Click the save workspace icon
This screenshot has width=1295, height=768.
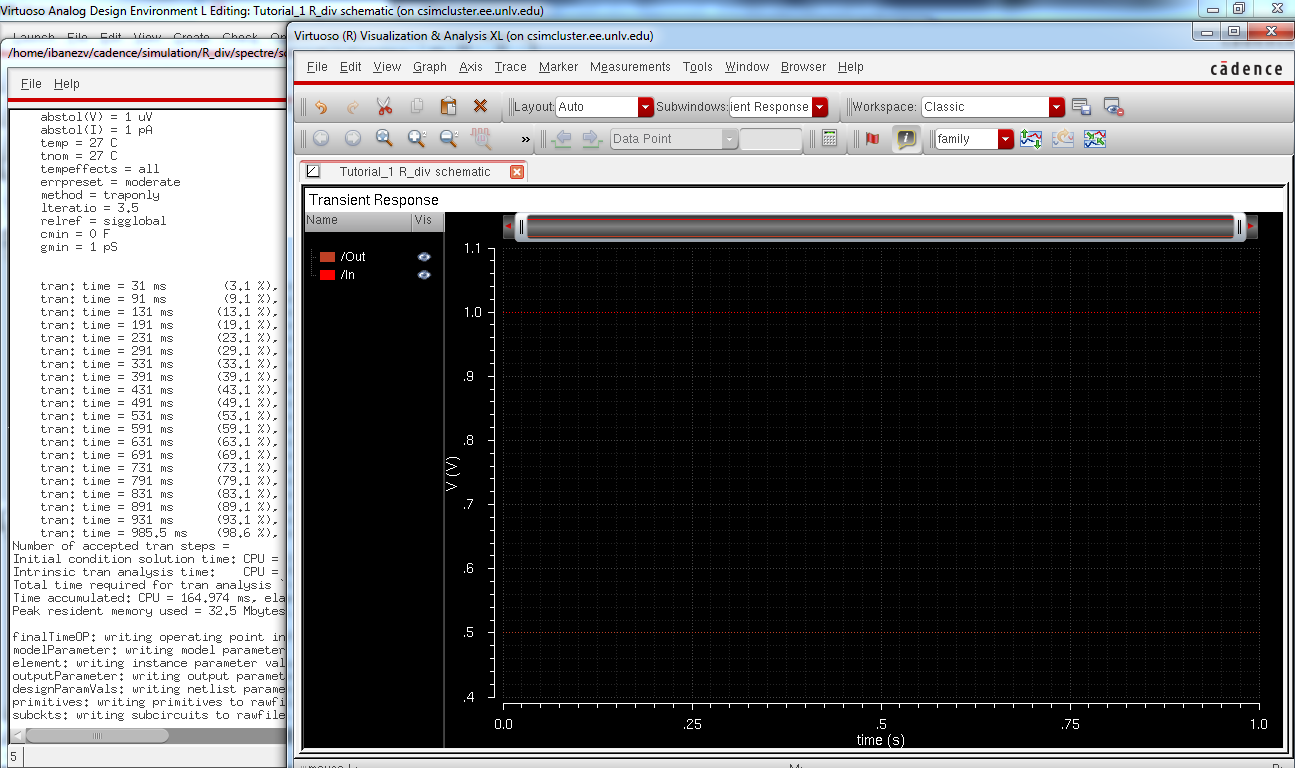[1081, 107]
